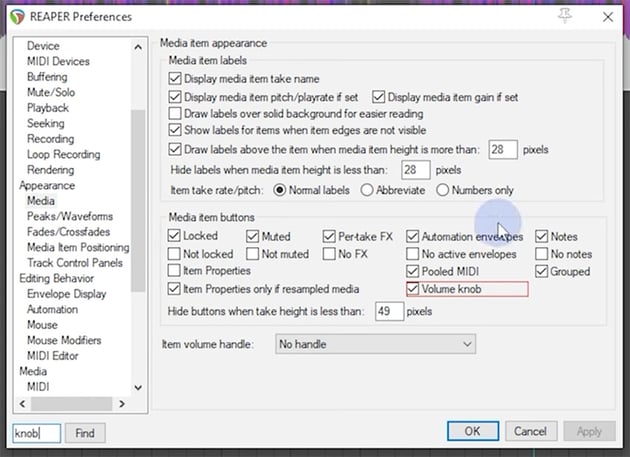
Task: Toggle the Locked button checkbox
Action: [174, 236]
